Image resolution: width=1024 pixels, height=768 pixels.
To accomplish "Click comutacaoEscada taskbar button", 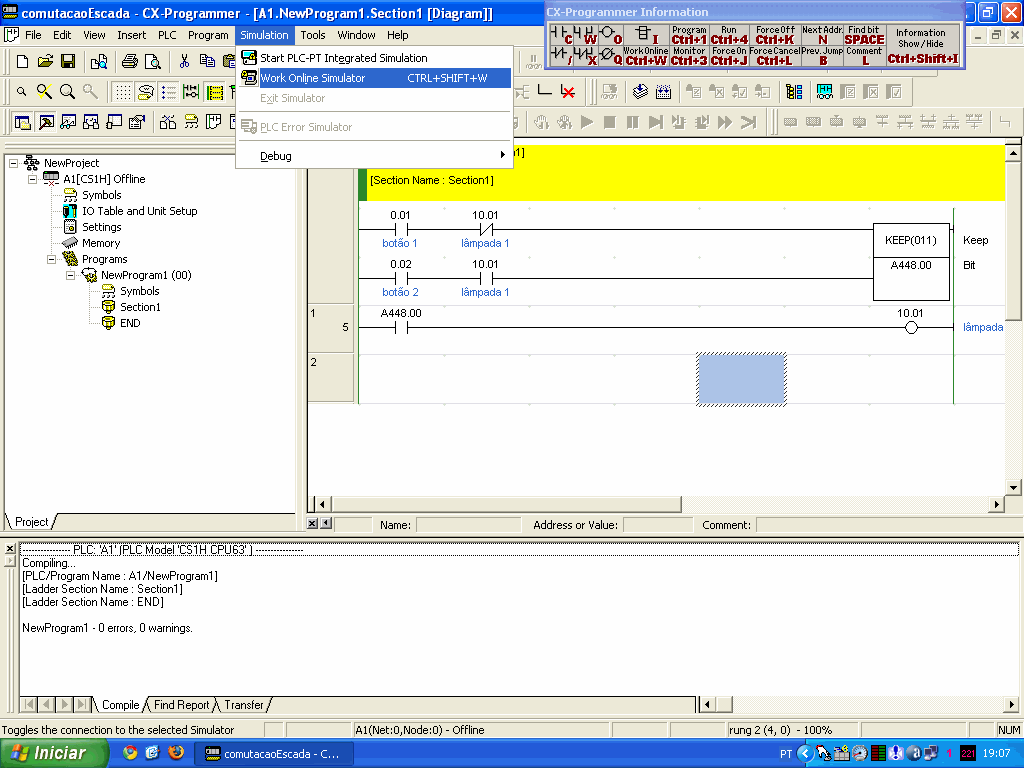I will [x=274, y=754].
